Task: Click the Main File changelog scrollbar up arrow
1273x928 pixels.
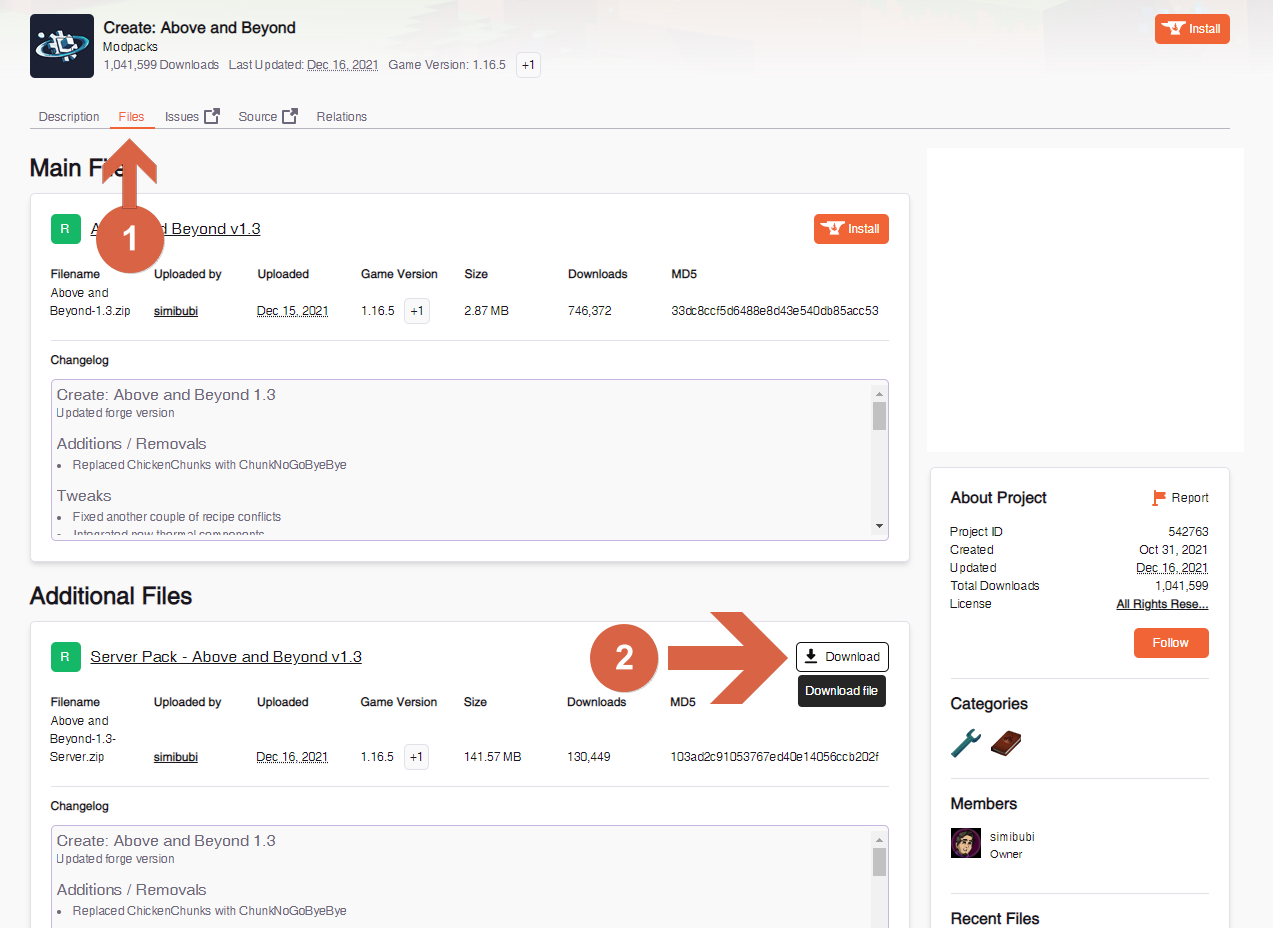Action: 880,393
